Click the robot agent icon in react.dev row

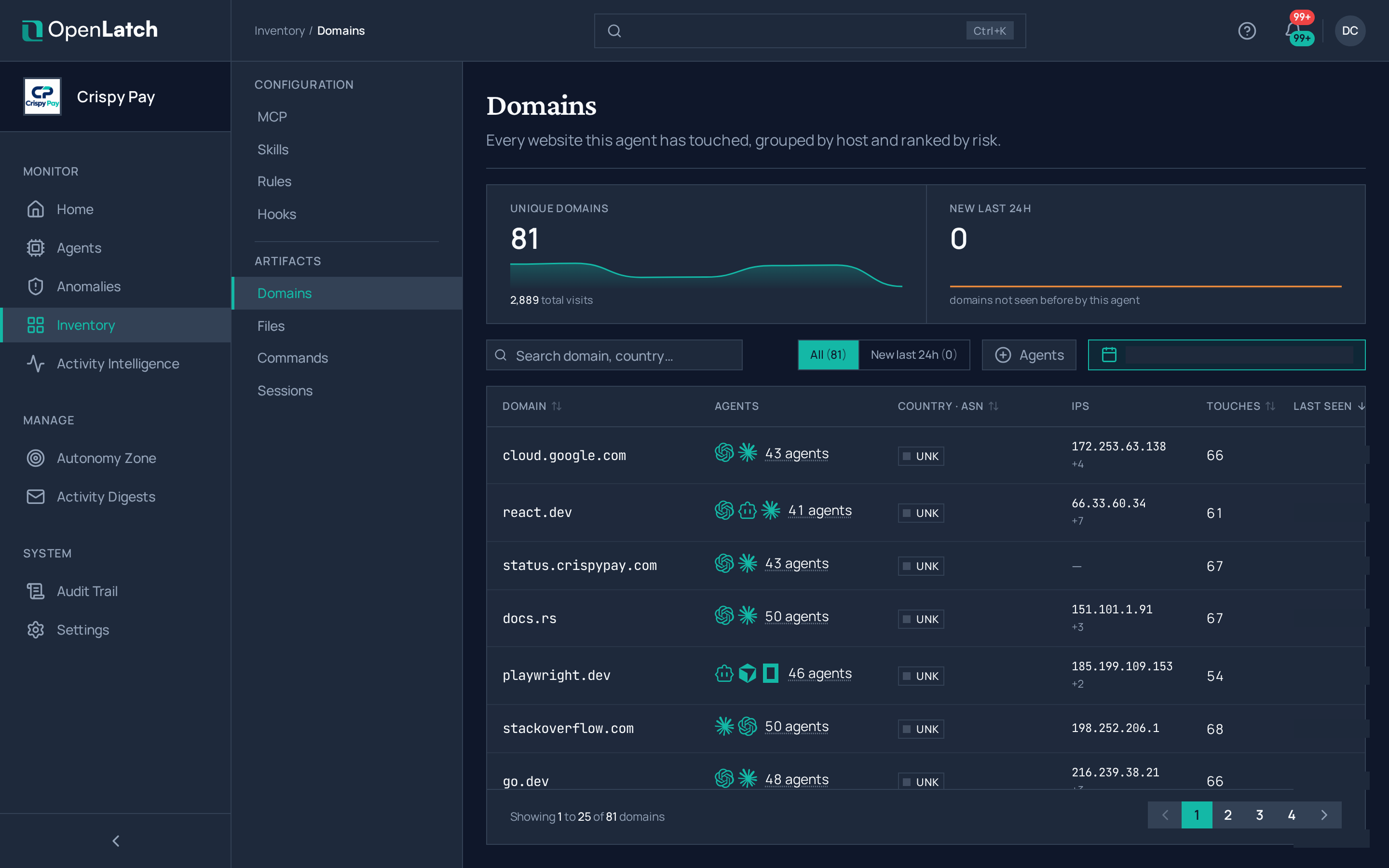[747, 509]
